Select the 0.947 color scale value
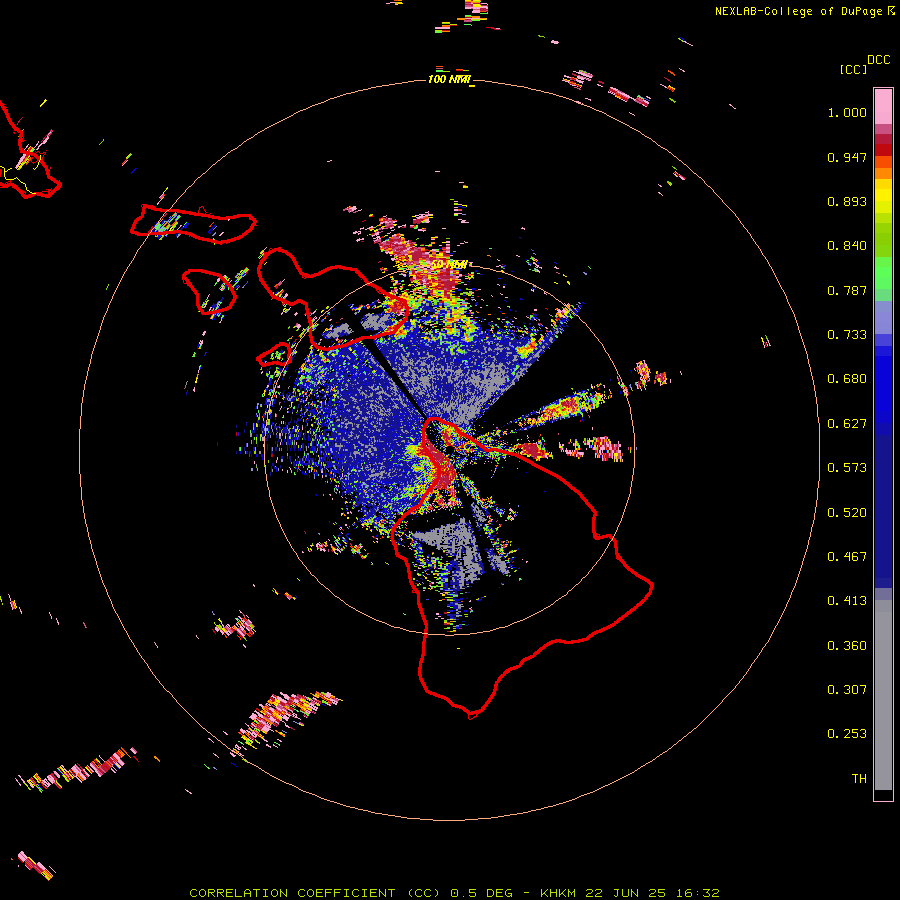 (847, 157)
